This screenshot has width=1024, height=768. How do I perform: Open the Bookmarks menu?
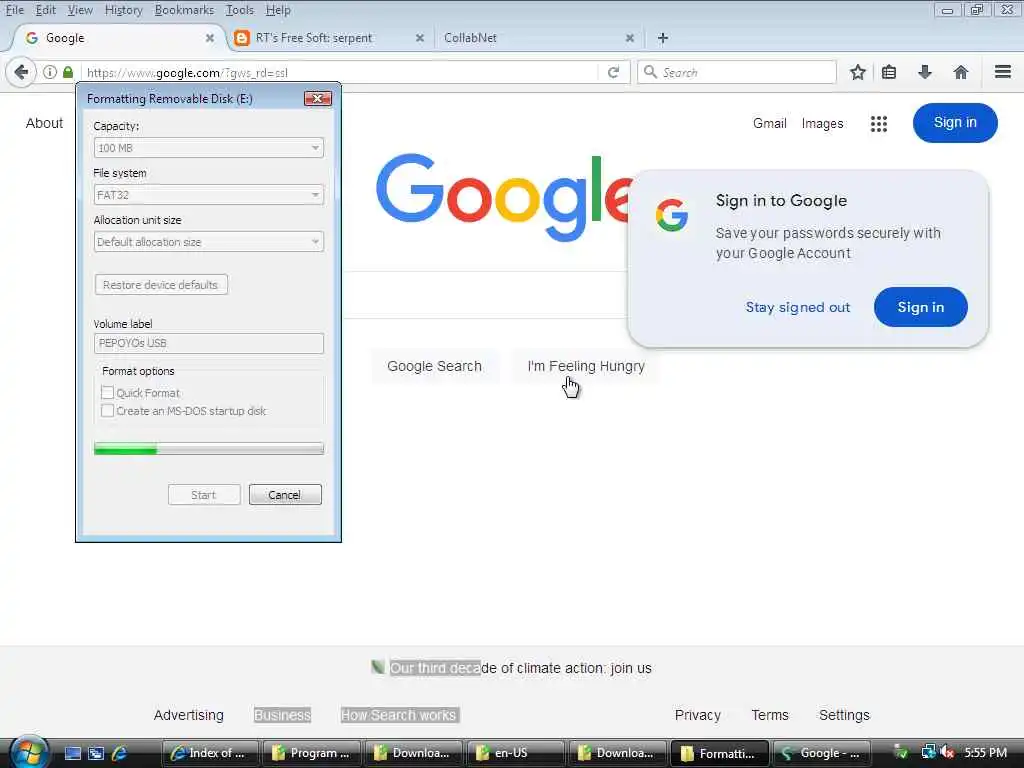click(184, 10)
